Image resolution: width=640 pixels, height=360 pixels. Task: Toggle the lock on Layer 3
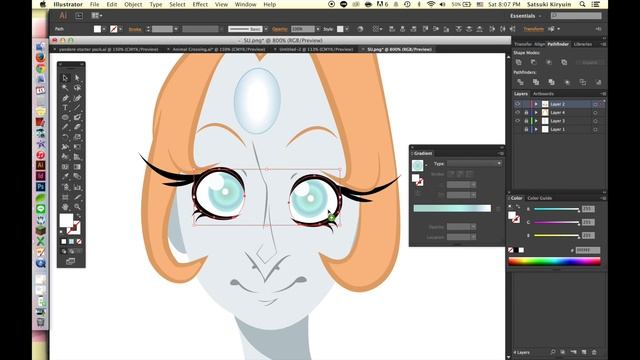[526, 121]
